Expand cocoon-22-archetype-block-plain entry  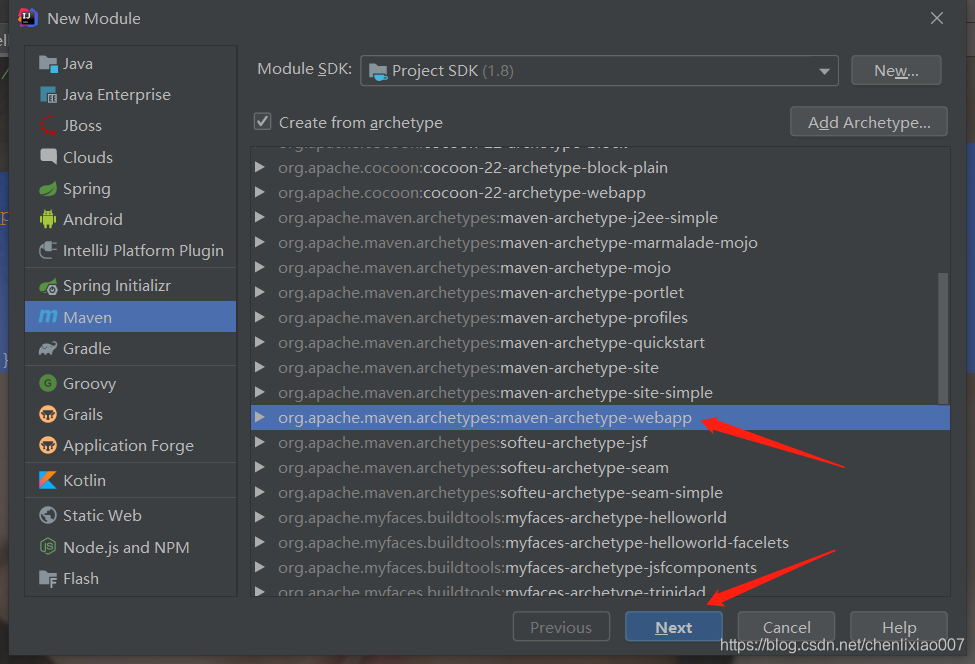click(x=260, y=167)
